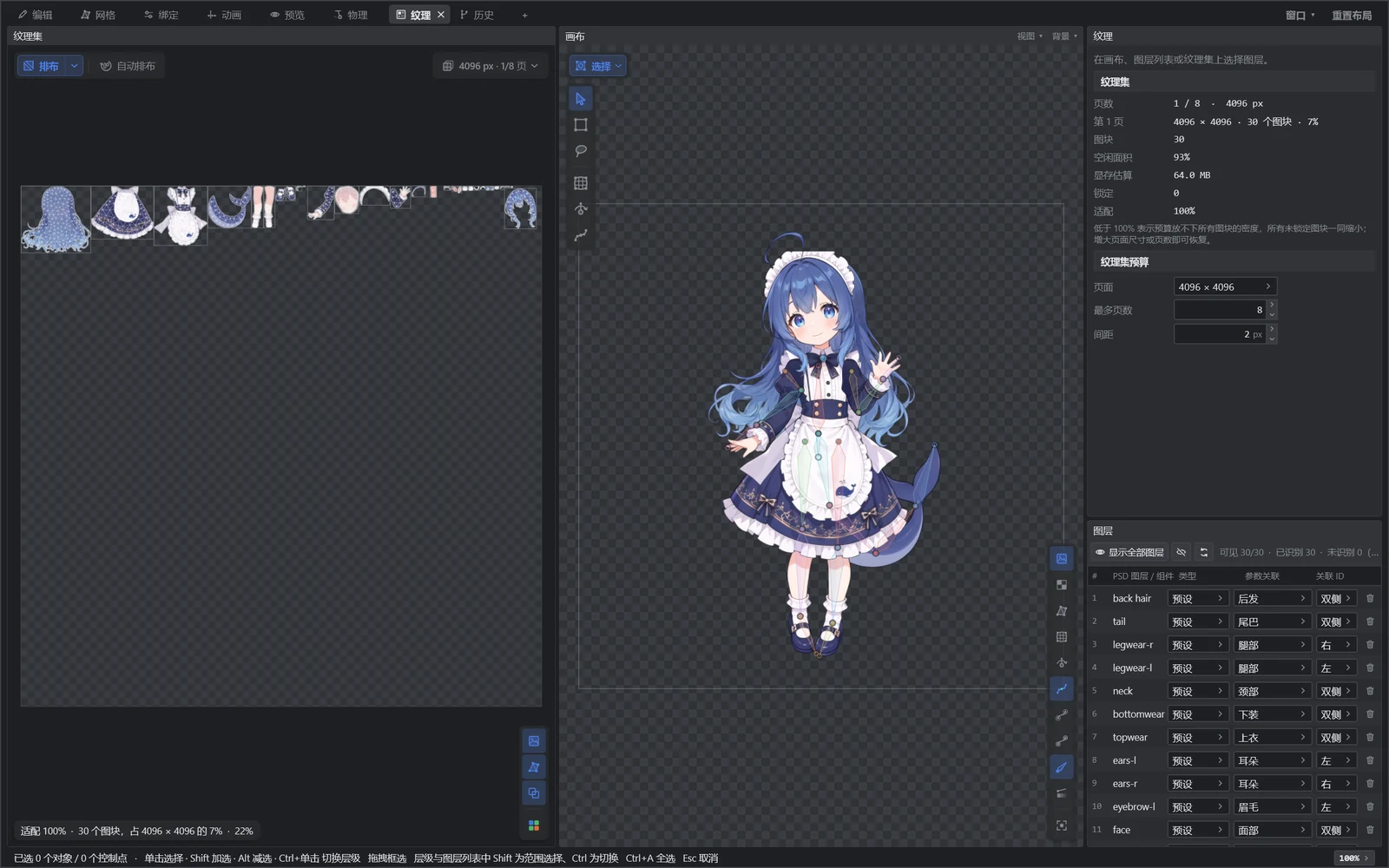Open the canvas 选择 mode dropdown
Image resolution: width=1389 pixels, height=868 pixels.
(598, 66)
